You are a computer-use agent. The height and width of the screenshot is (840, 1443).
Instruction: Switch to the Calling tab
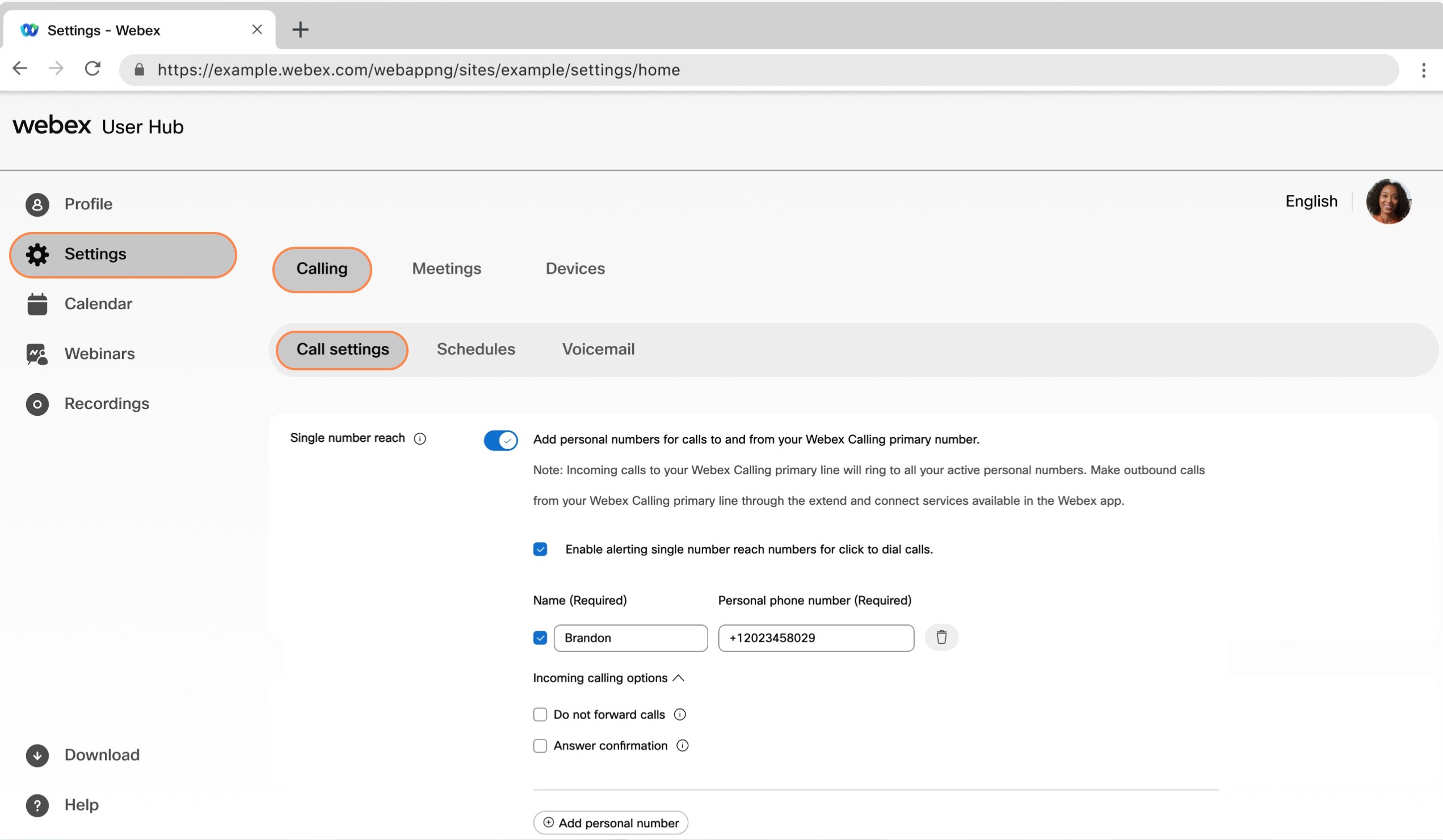pos(322,269)
